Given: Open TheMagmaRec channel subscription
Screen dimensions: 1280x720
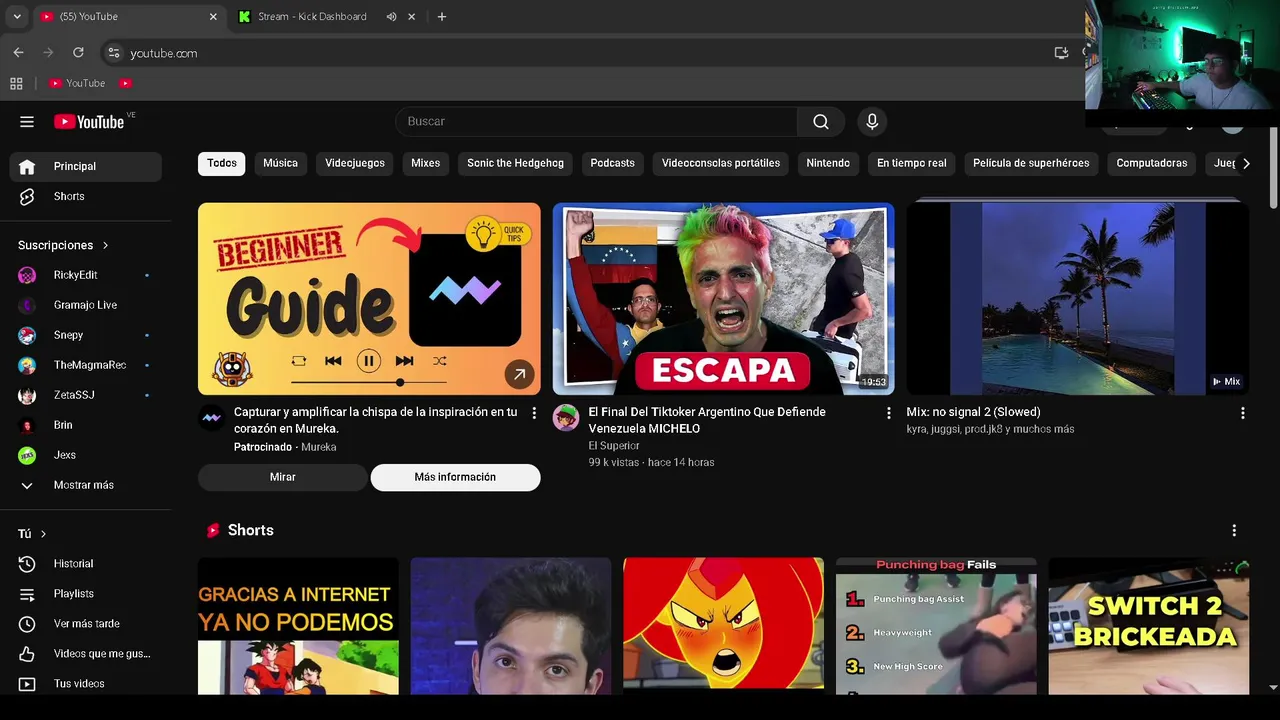Looking at the screenshot, I should (x=85, y=365).
